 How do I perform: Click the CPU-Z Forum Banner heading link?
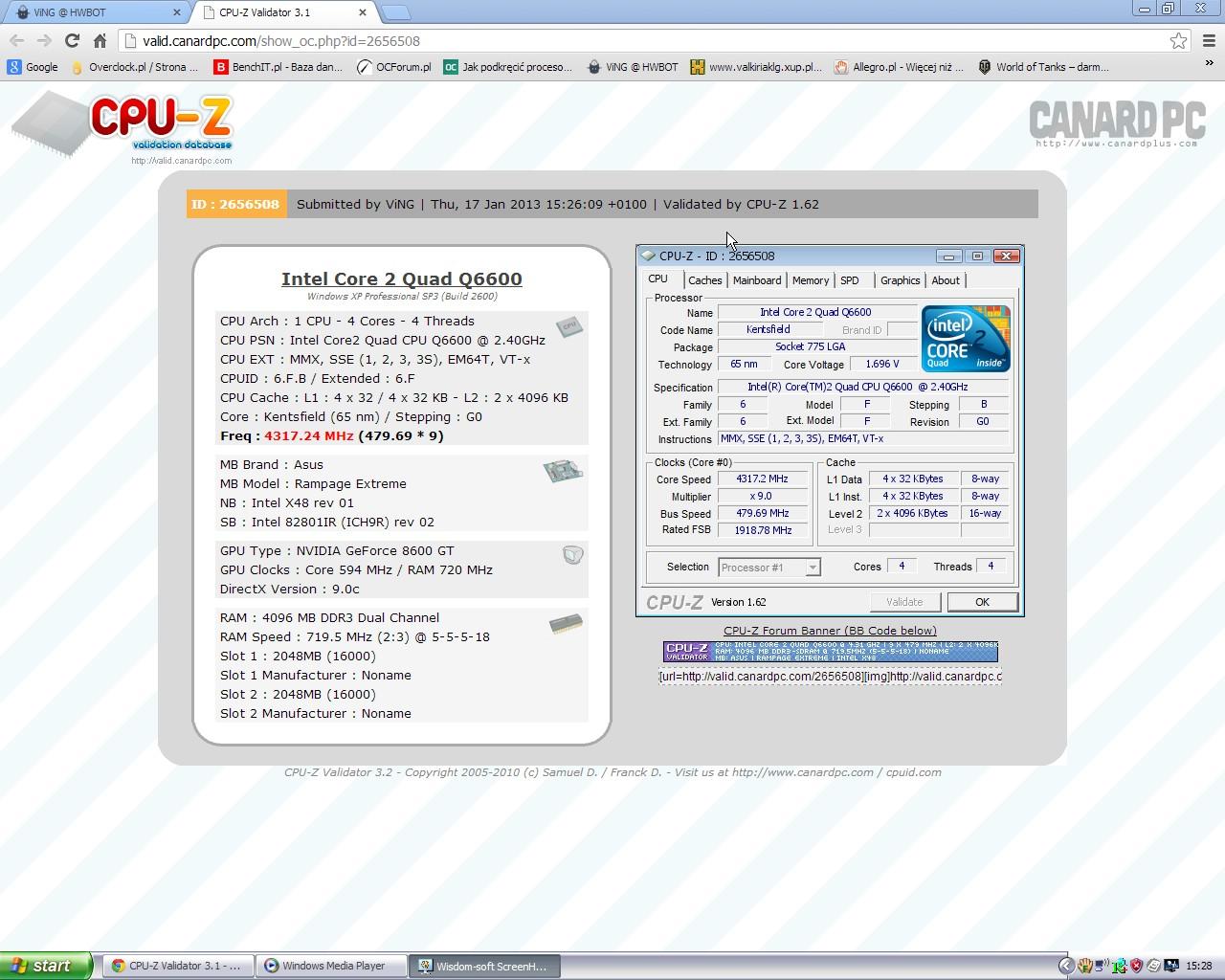coord(830,631)
